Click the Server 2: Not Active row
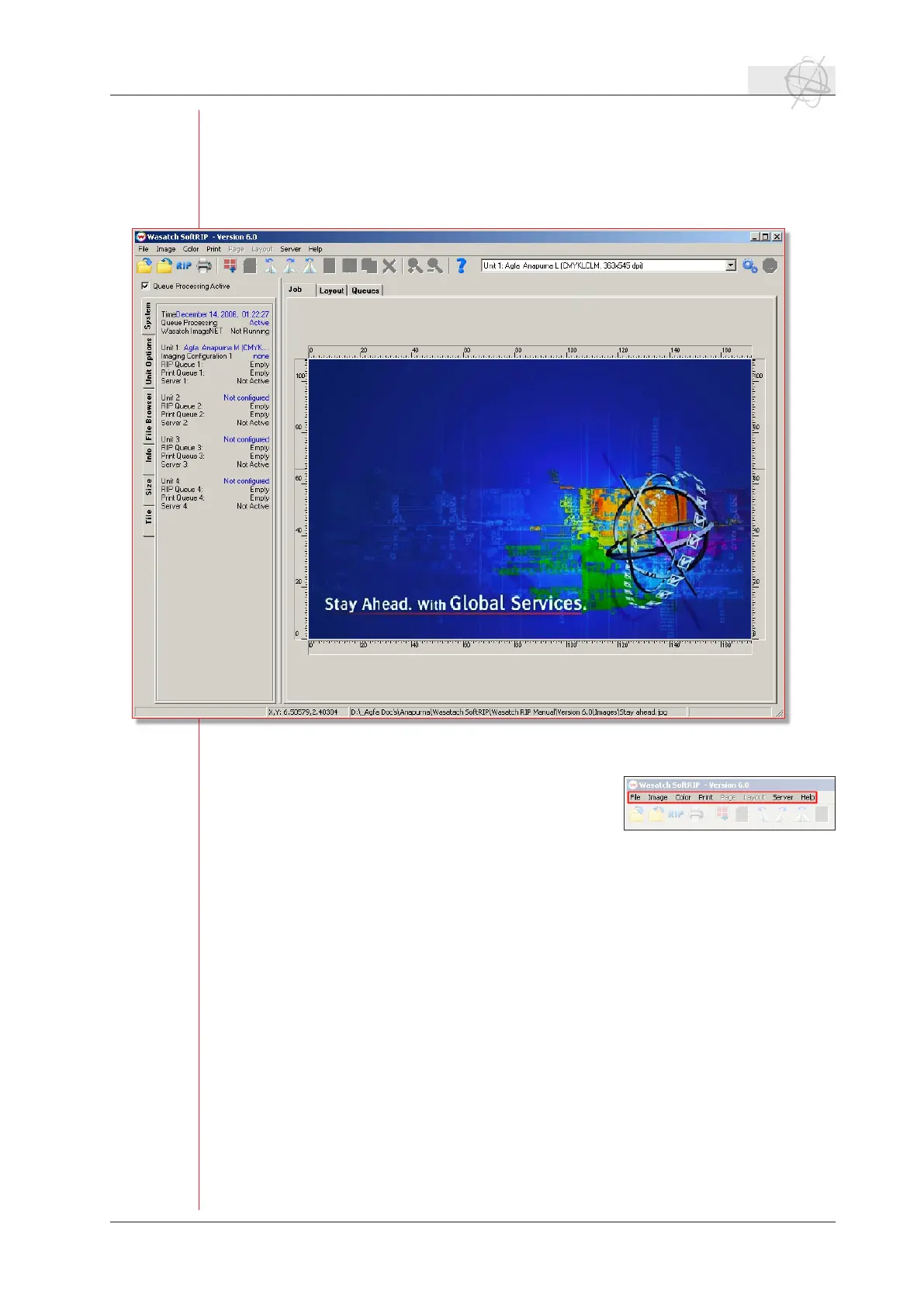Screen dimensions: 924x1307 coord(215,423)
